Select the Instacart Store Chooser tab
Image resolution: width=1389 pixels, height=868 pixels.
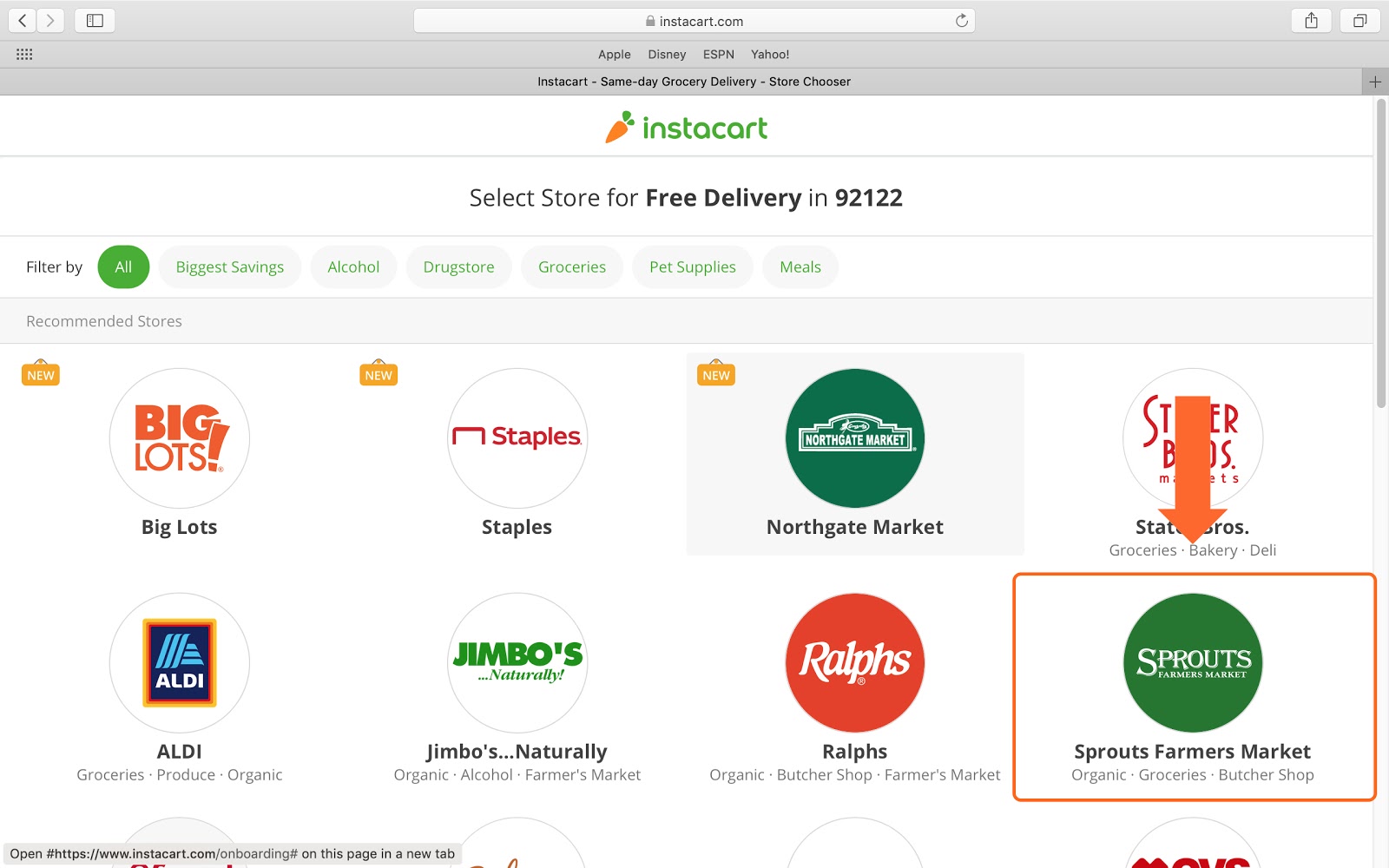pos(681,82)
